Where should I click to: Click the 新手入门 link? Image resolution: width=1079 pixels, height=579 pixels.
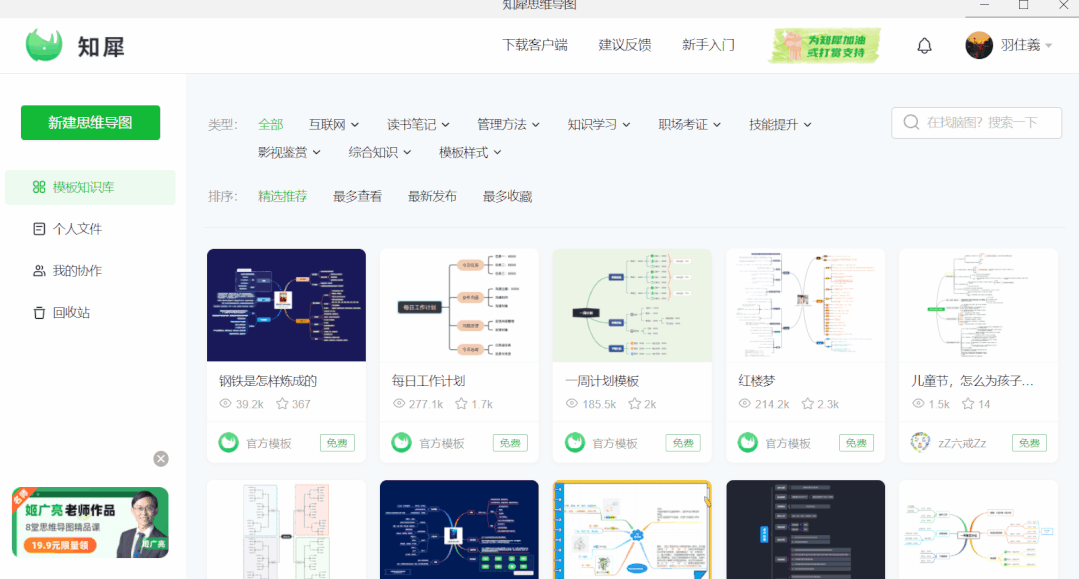(708, 45)
